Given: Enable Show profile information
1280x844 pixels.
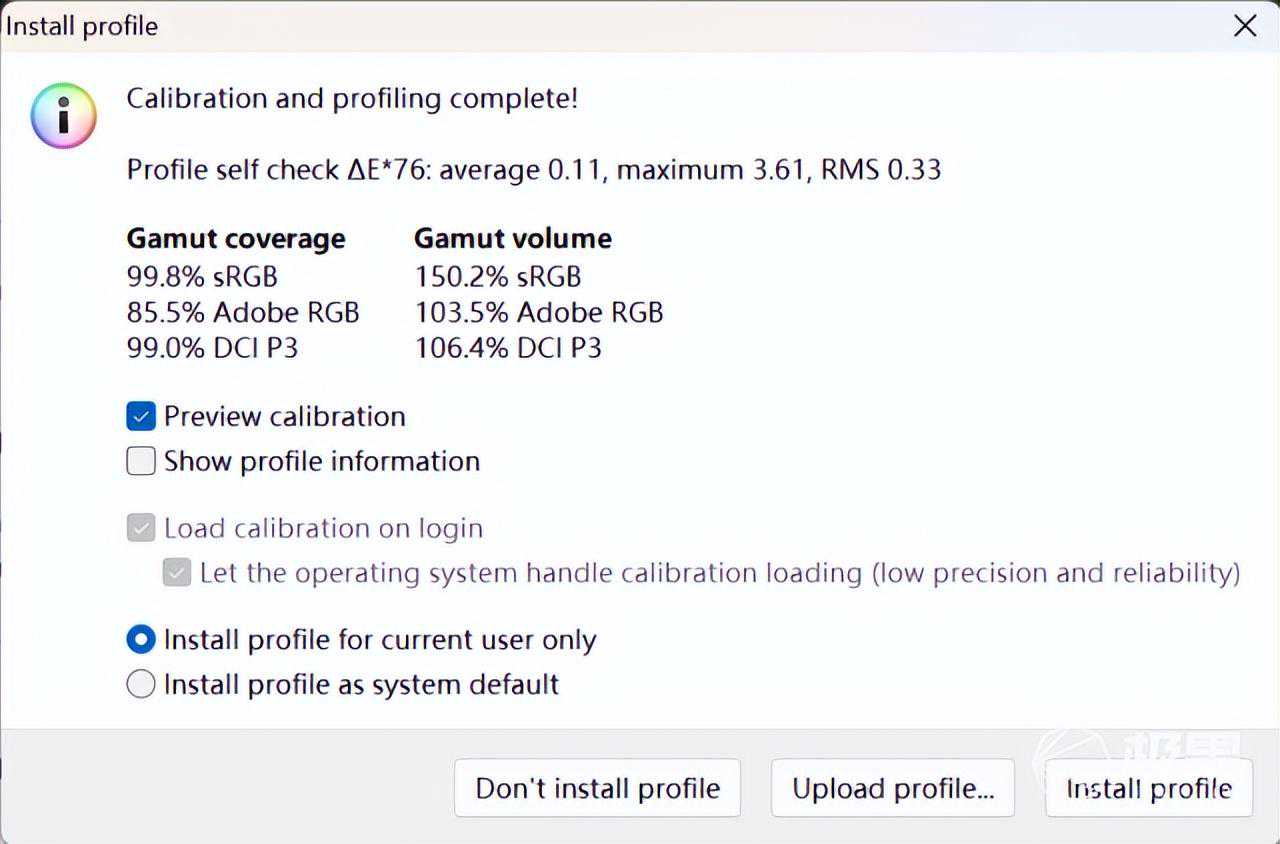Looking at the screenshot, I should [141, 461].
